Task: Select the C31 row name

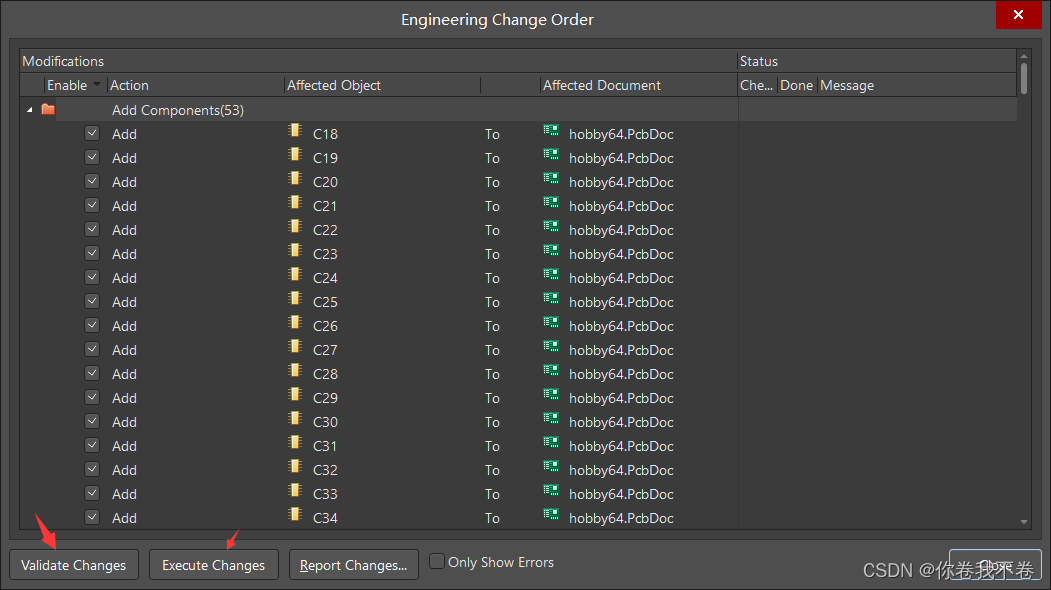Action: 325,446
